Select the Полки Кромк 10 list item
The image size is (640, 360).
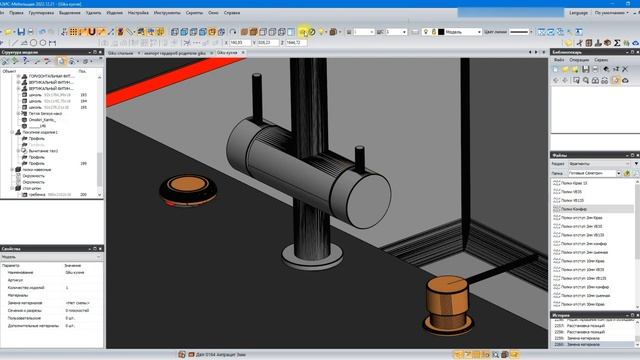[x=574, y=183]
